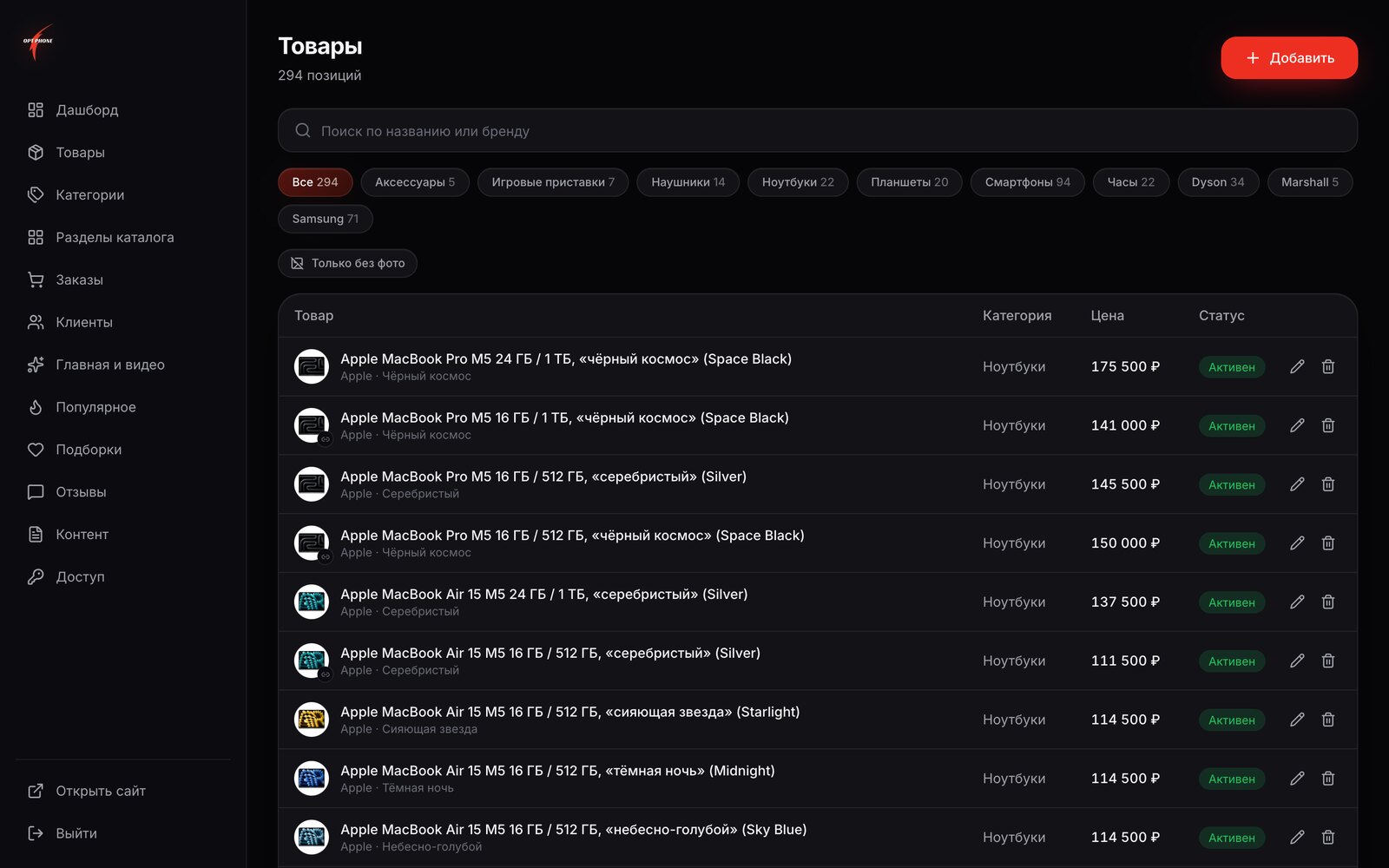Edit MacBook Pro 16 ГБ / 512 ГБ Space Black

click(x=1297, y=543)
